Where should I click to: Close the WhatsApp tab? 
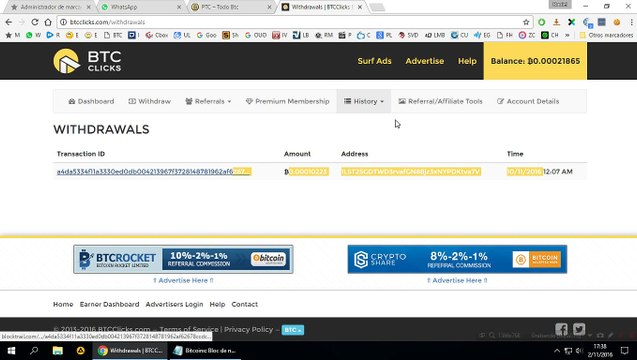click(x=180, y=7)
